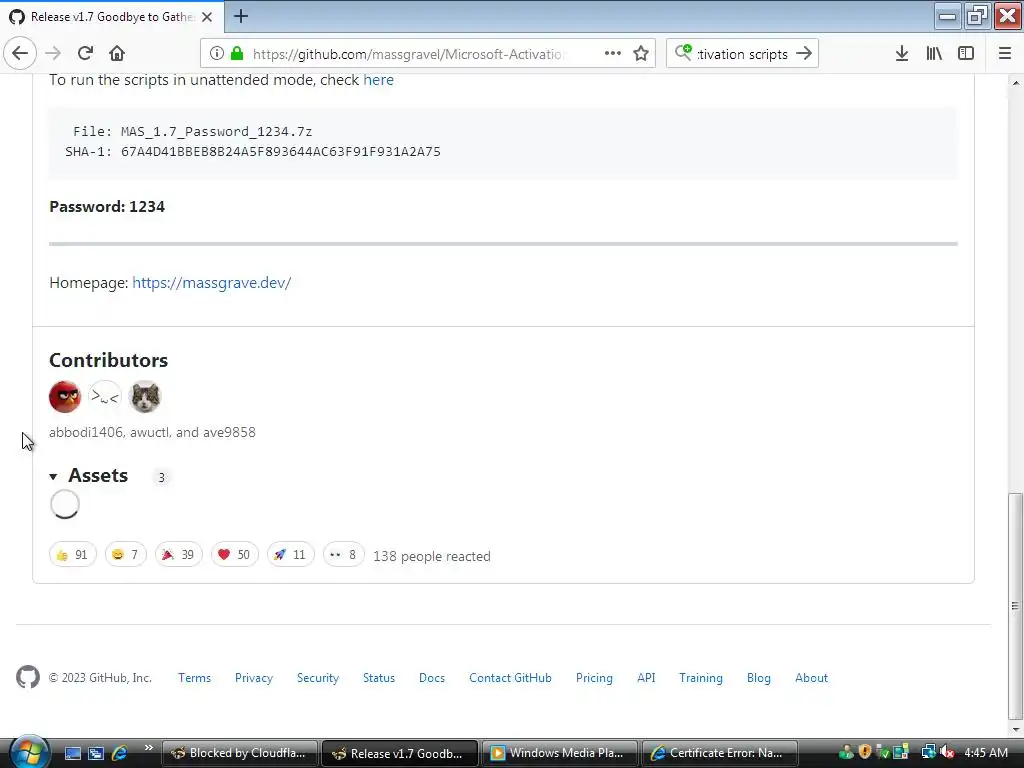The height and width of the screenshot is (768, 1024).
Task: Click the green padlock security icon
Action: click(x=237, y=54)
